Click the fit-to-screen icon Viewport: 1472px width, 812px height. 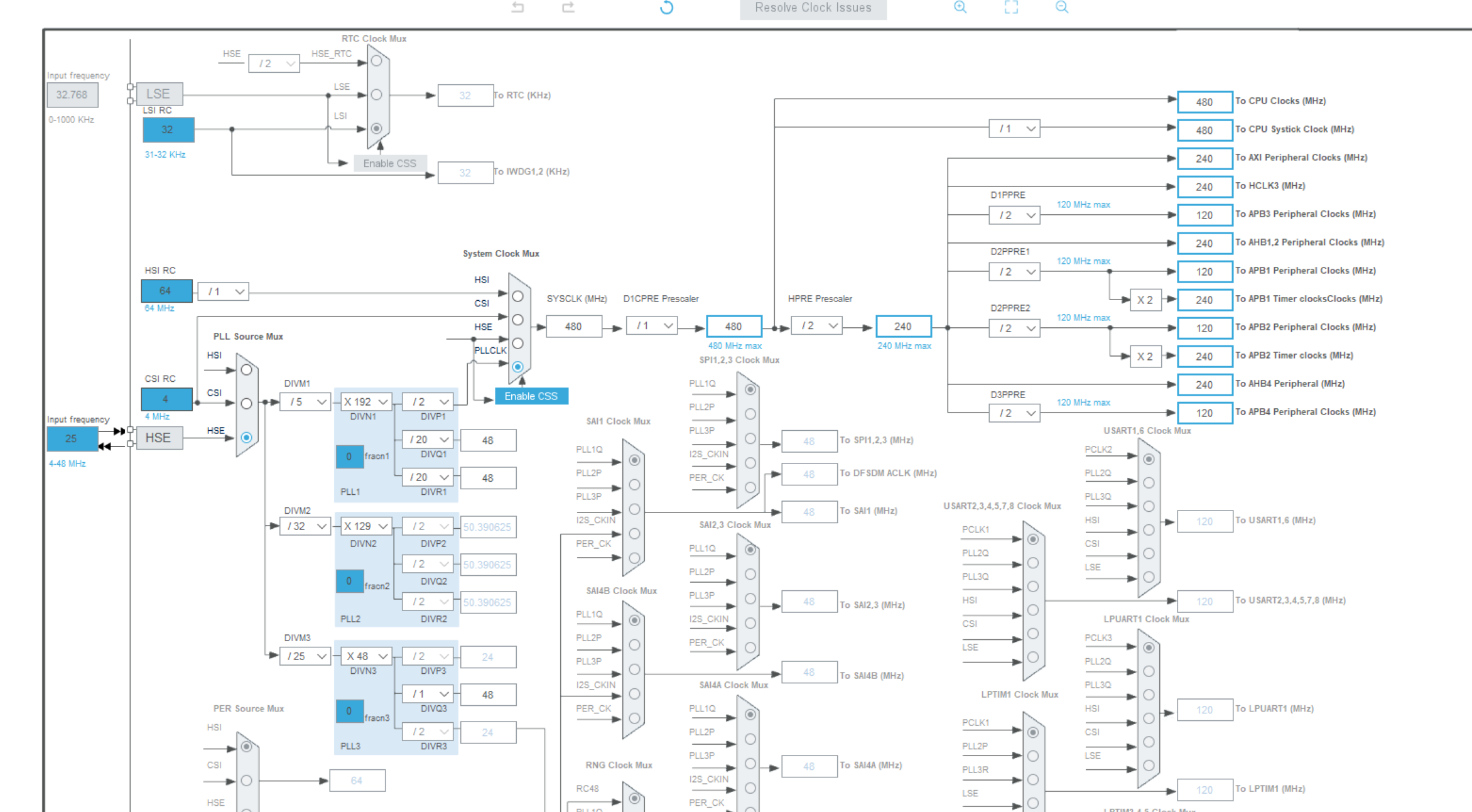(x=1011, y=7)
